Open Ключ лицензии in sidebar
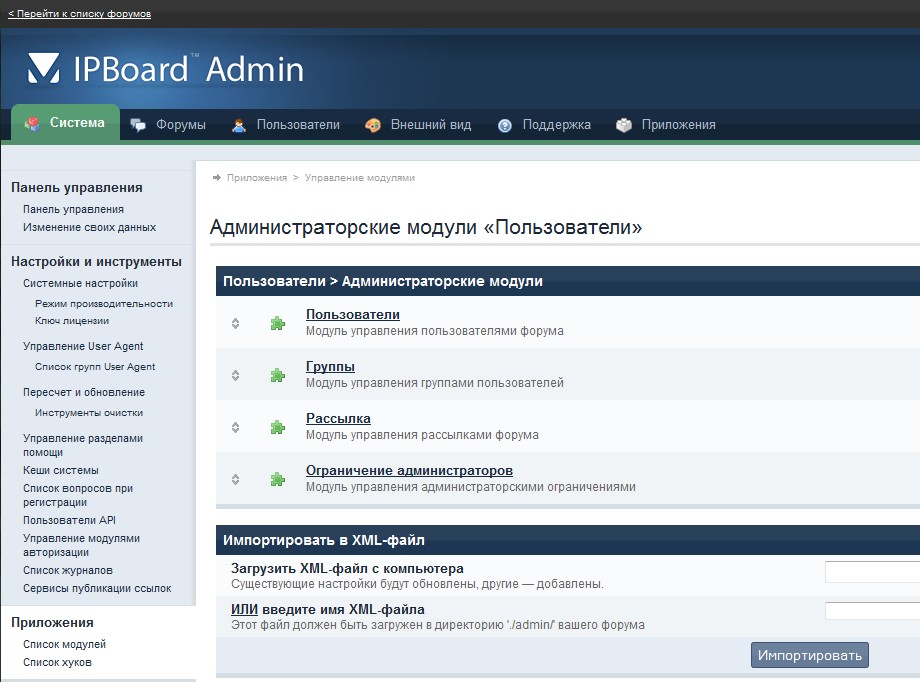 72,321
